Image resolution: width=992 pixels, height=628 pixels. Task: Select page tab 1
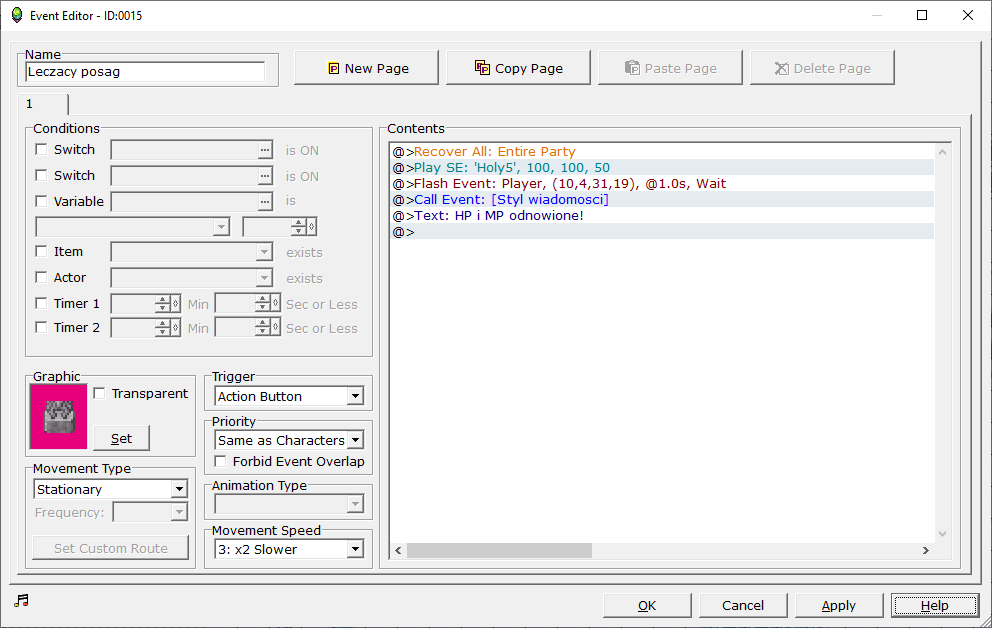pyautogui.click(x=42, y=104)
